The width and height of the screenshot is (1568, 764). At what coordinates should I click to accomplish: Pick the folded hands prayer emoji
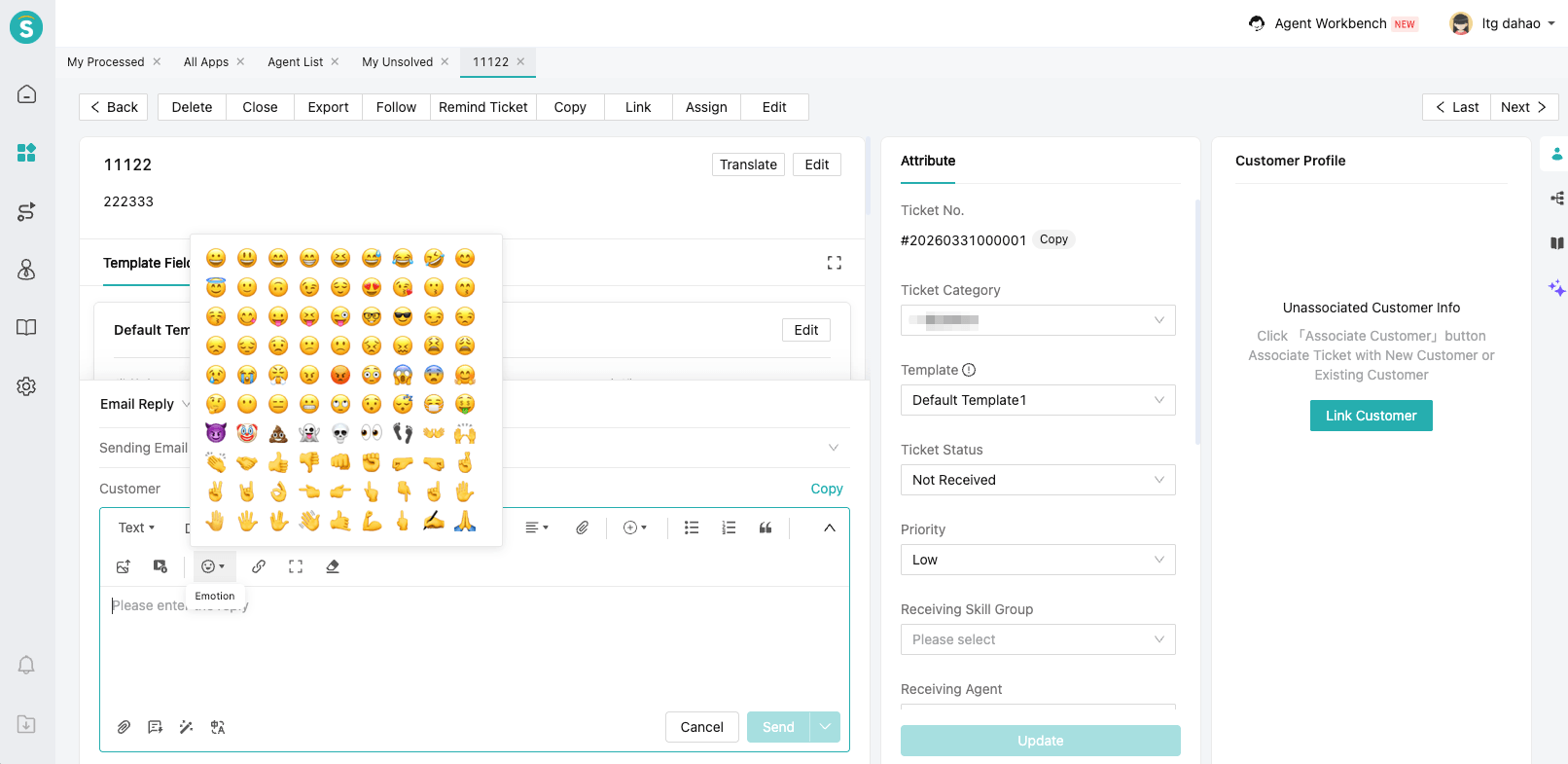pyautogui.click(x=465, y=522)
